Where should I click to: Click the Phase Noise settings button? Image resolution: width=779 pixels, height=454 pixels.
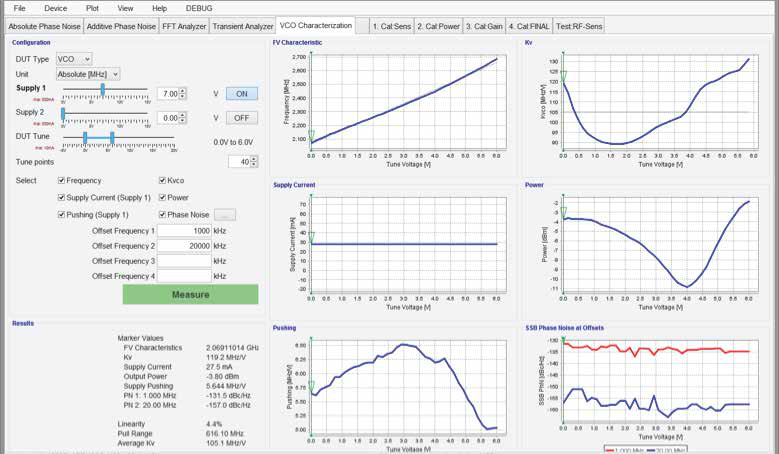[225, 215]
